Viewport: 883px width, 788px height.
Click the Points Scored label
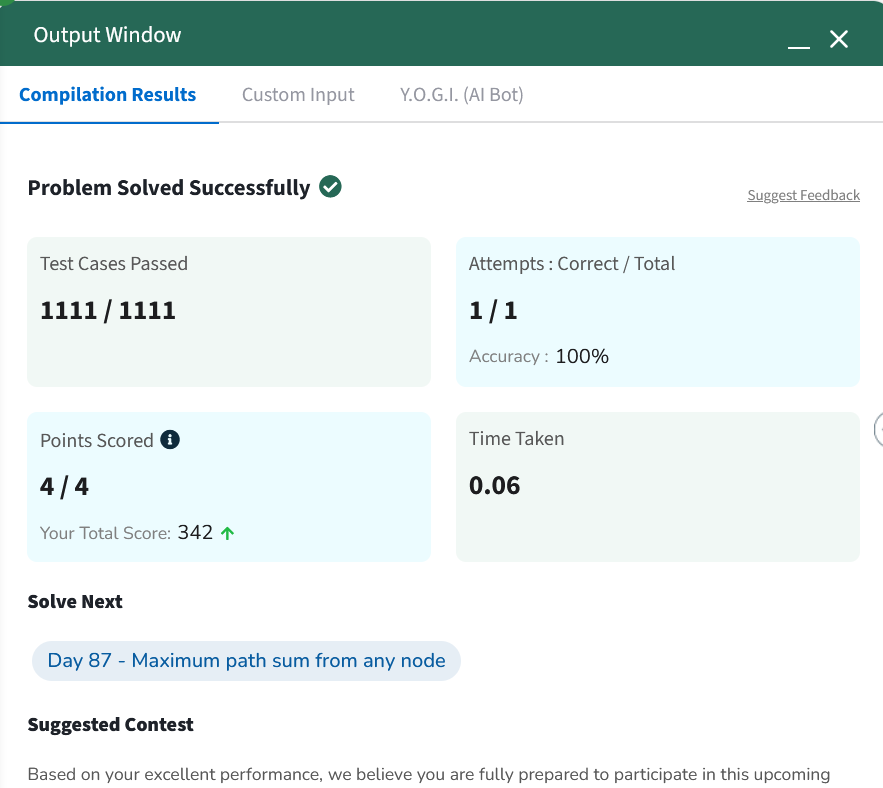pyautogui.click(x=96, y=440)
